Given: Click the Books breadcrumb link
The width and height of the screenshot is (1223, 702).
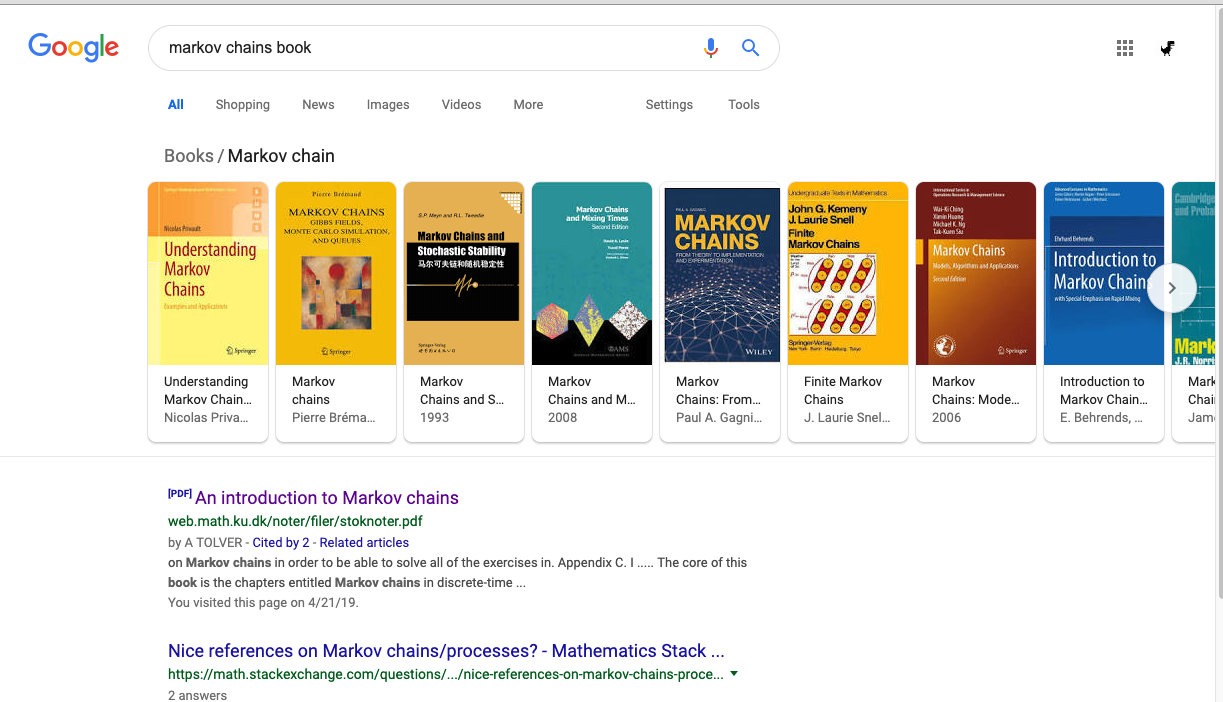Looking at the screenshot, I should 189,156.
